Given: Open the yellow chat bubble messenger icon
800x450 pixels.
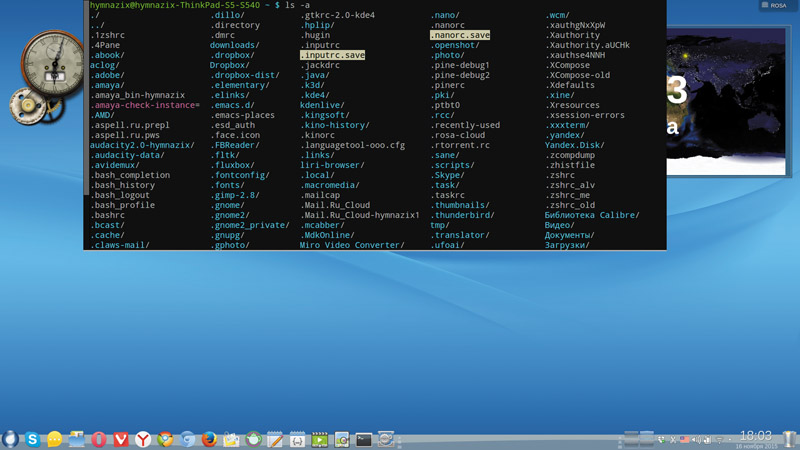Looking at the screenshot, I should 55,439.
